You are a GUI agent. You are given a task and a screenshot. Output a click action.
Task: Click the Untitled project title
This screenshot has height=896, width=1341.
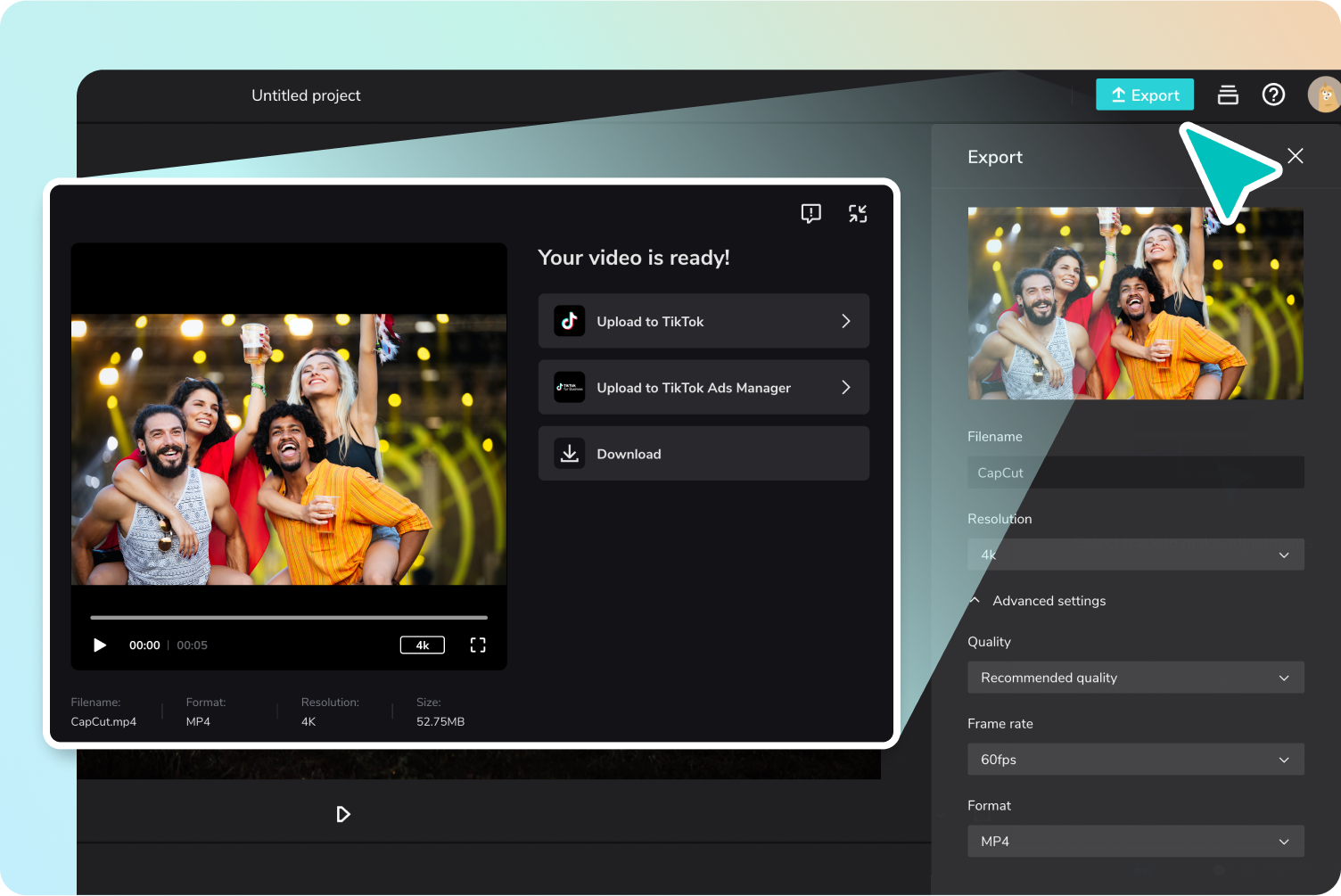tap(306, 95)
